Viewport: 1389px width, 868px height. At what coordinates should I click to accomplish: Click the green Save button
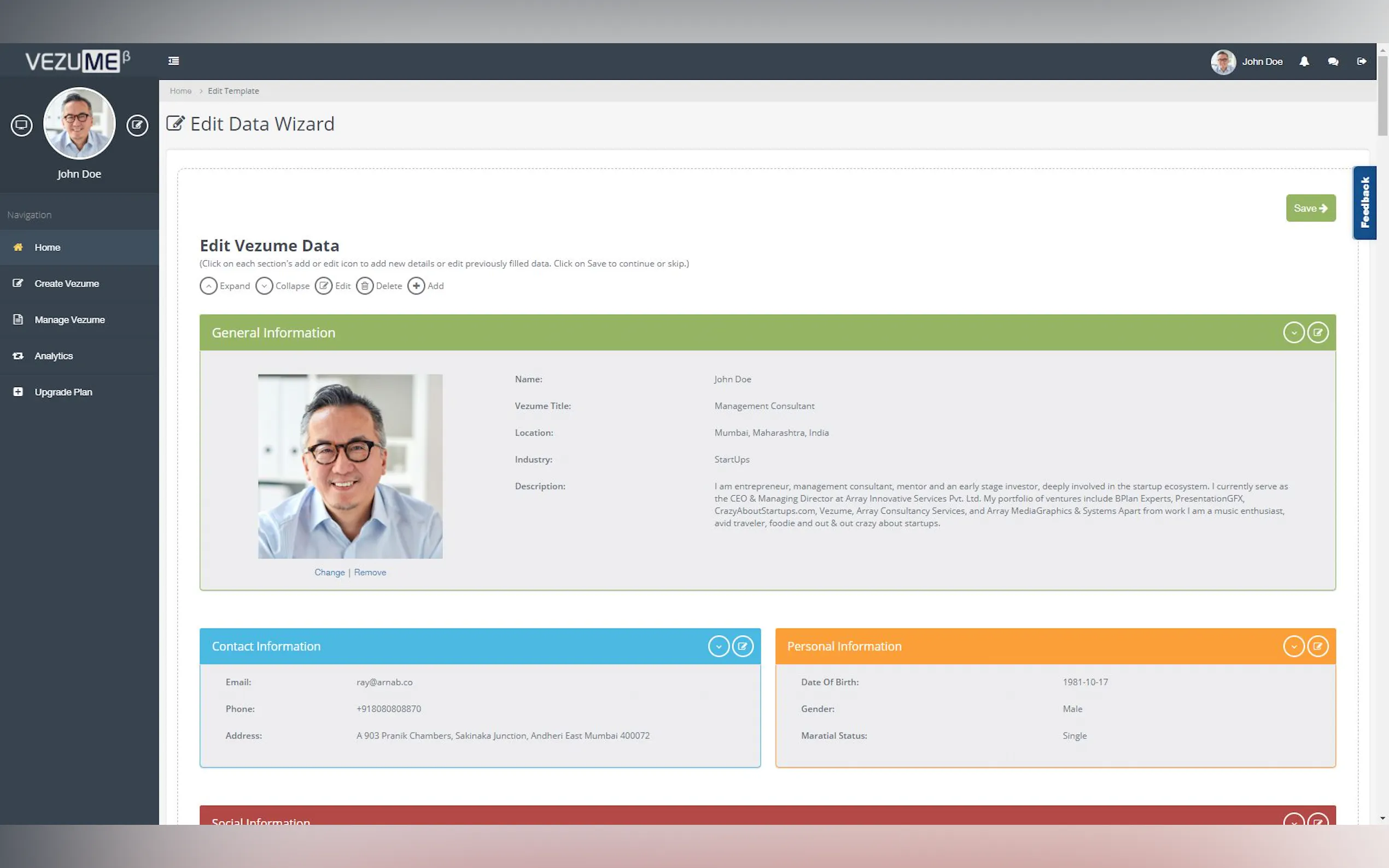[1310, 208]
